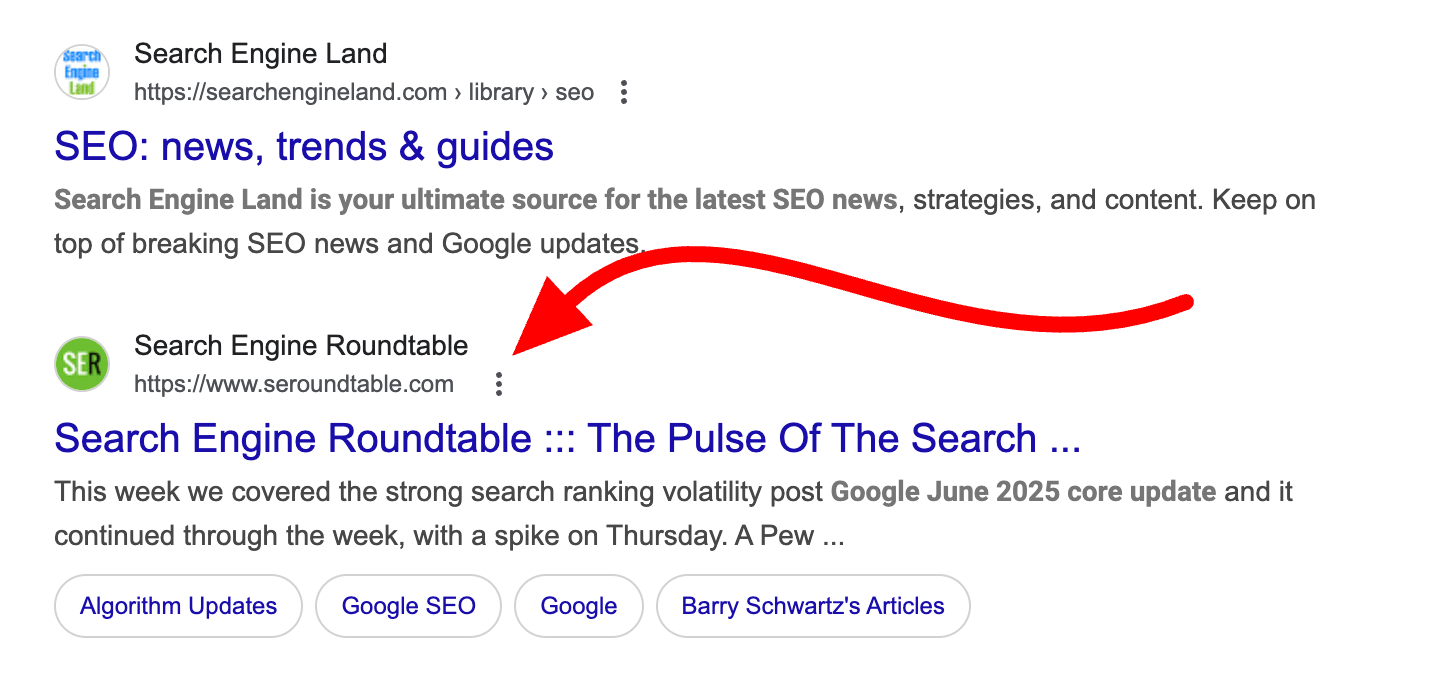Viewport: 1456px width, 696px height.
Task: Click the https://www.seroundtable.com URL text
Action: click(x=294, y=384)
